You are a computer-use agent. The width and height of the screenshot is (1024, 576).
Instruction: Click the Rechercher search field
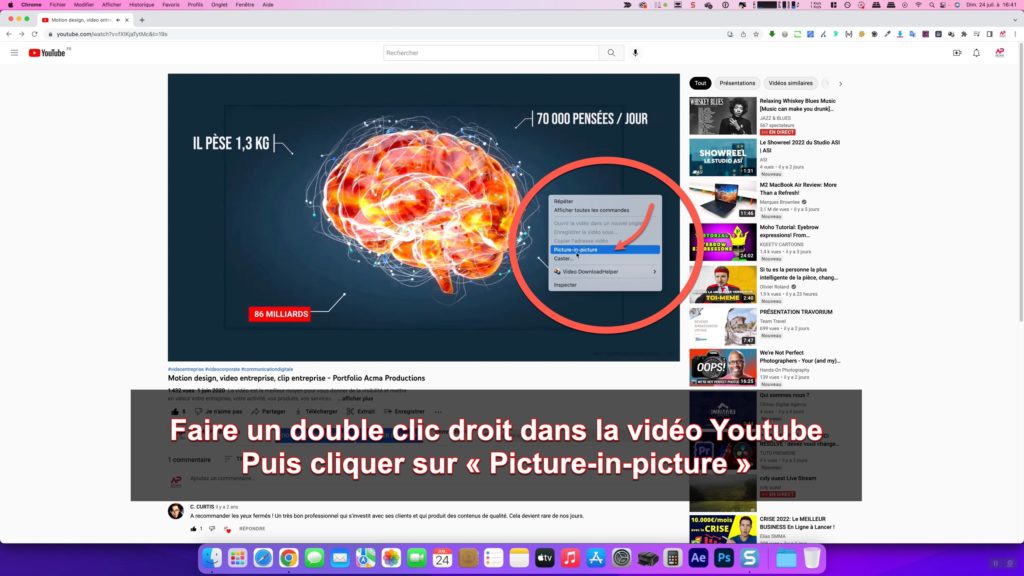(x=491, y=53)
